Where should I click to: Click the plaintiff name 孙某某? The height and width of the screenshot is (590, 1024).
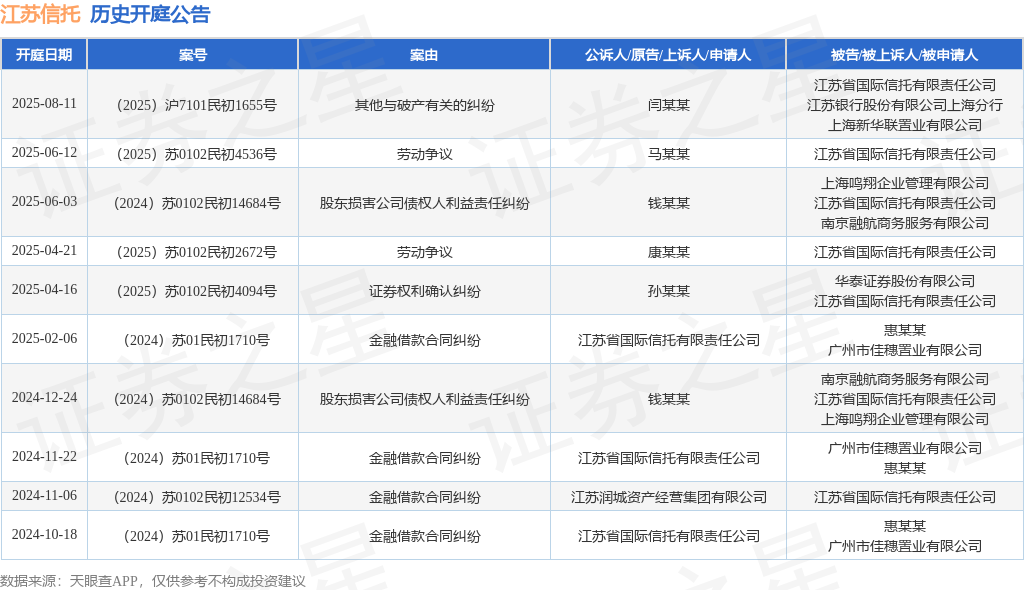point(668,291)
